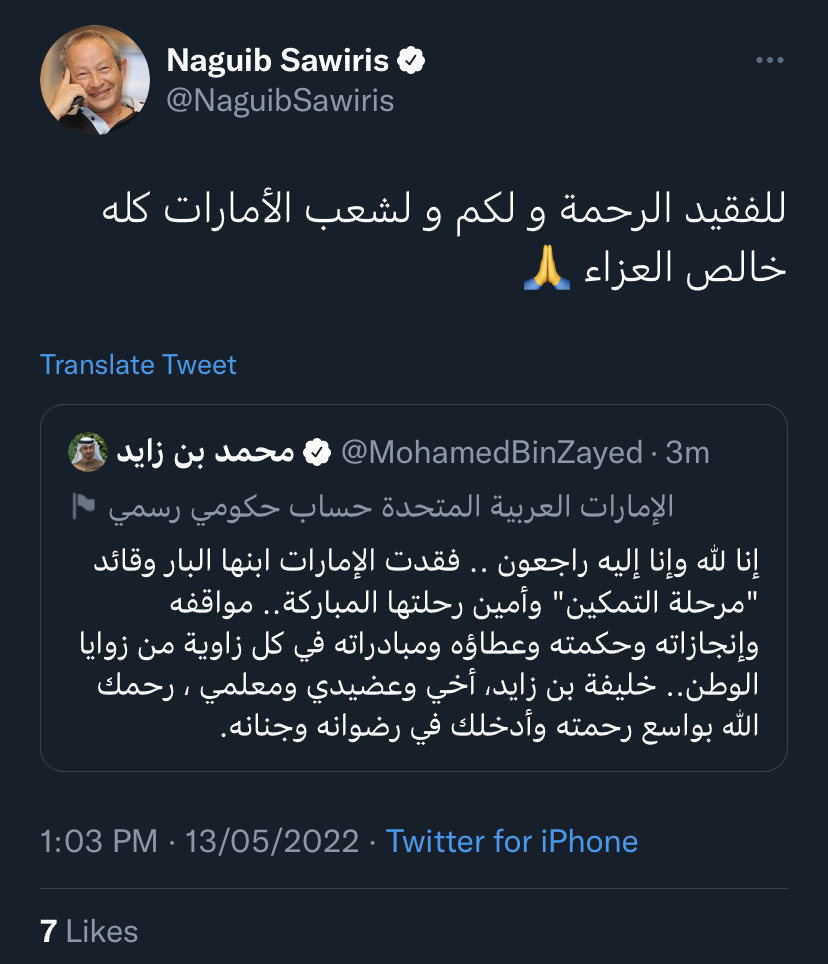Click the quoted tweet's small profile avatar

pyautogui.click(x=87, y=452)
